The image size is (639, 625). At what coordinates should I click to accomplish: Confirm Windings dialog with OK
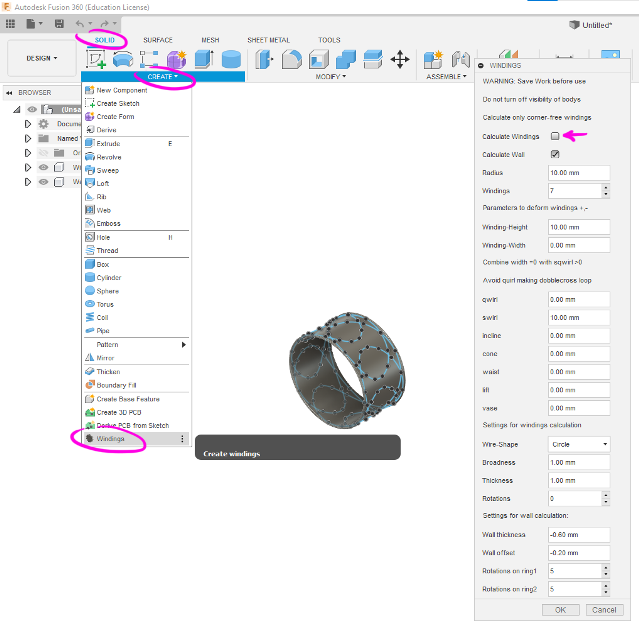[x=560, y=610]
